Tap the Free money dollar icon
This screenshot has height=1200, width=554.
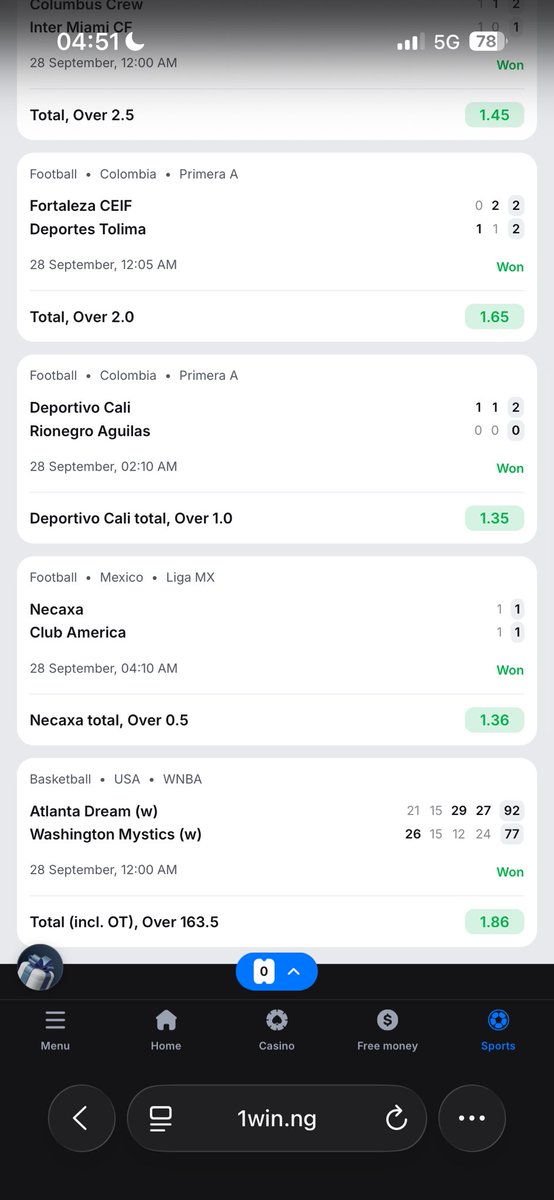pos(388,1020)
